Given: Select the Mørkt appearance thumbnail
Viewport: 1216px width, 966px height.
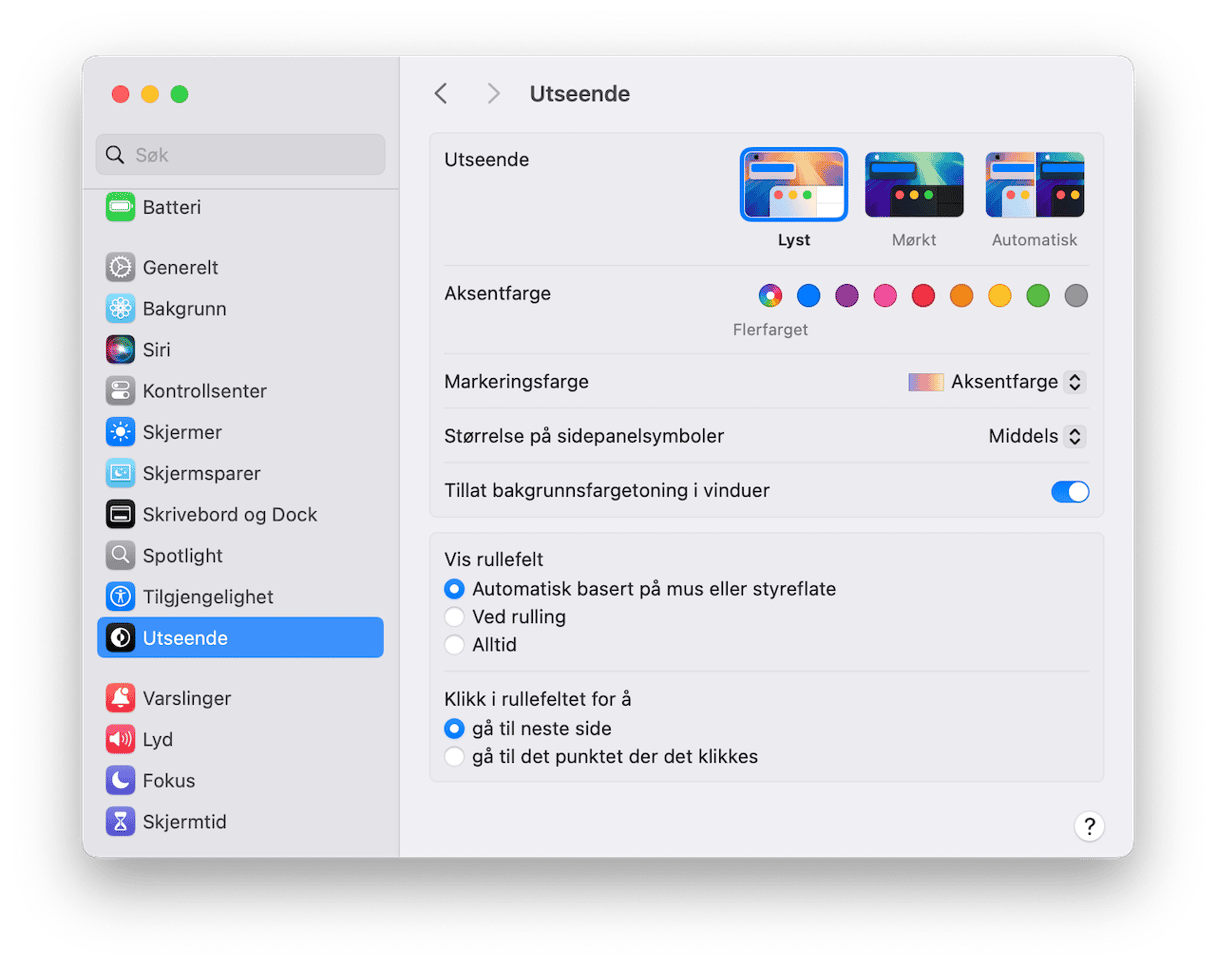Looking at the screenshot, I should tap(914, 186).
